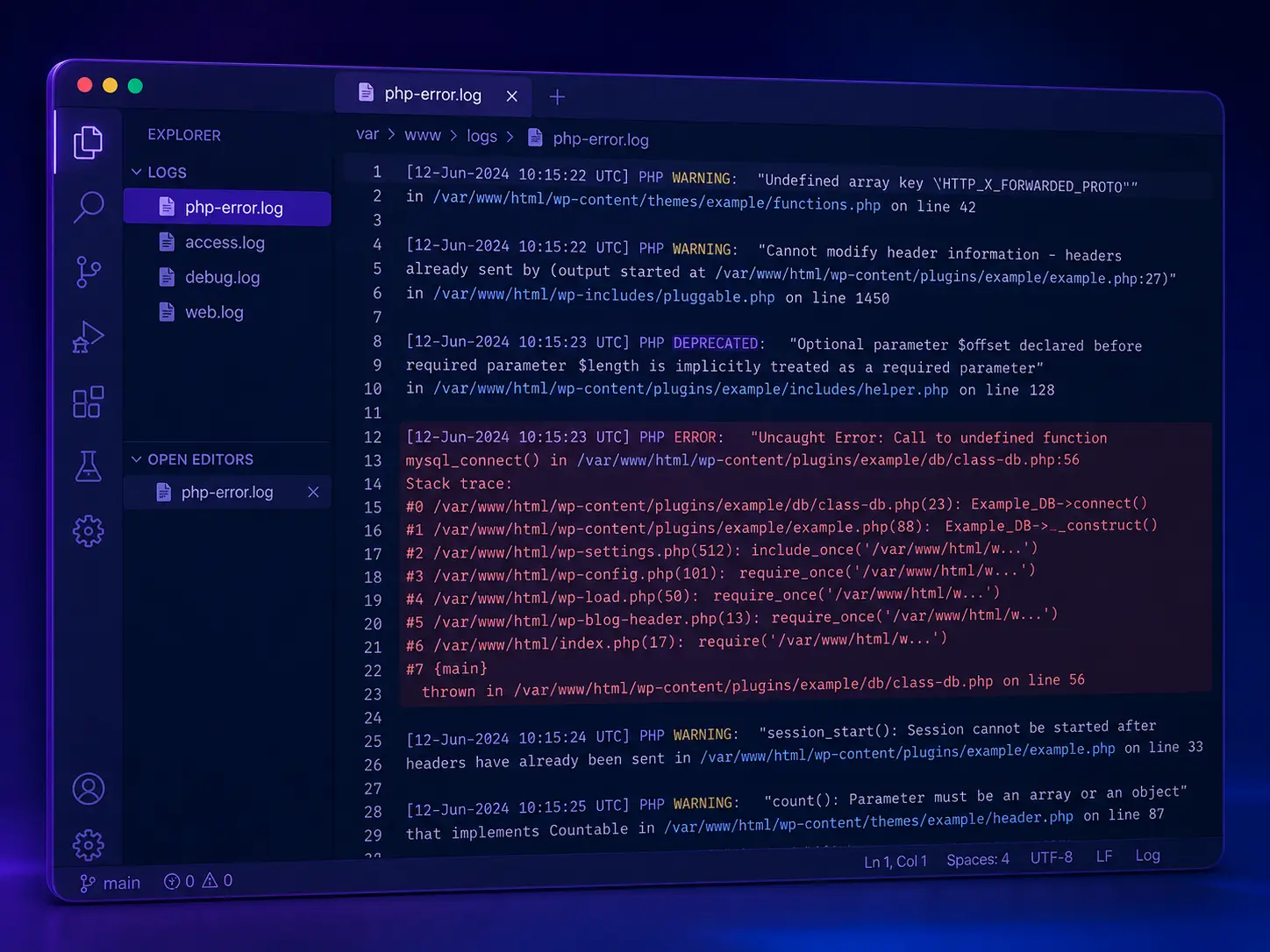Viewport: 1270px width, 952px height.
Task: Collapse the LOGS folder section
Action: (x=136, y=172)
